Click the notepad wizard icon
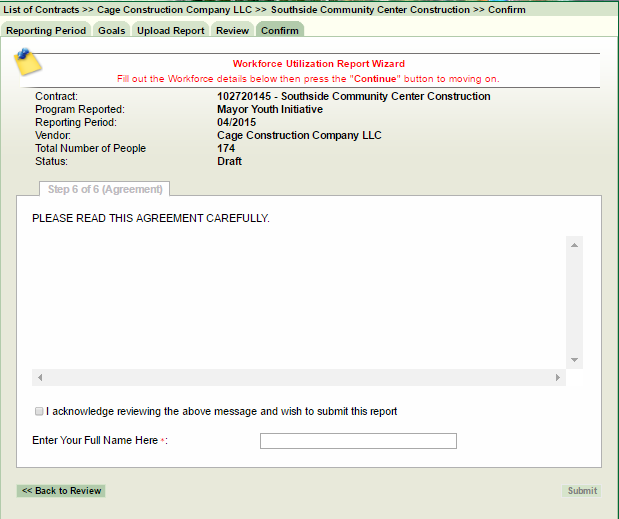The height and width of the screenshot is (519, 619). (x=27, y=63)
